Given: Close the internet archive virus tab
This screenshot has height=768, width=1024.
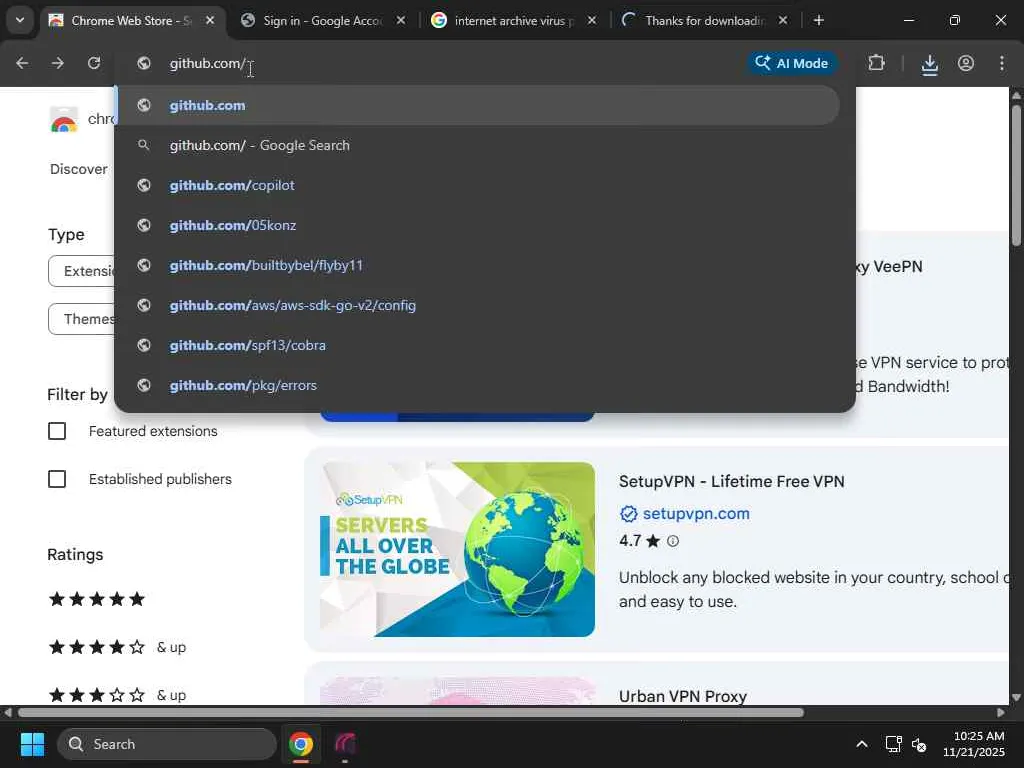Looking at the screenshot, I should click(592, 21).
